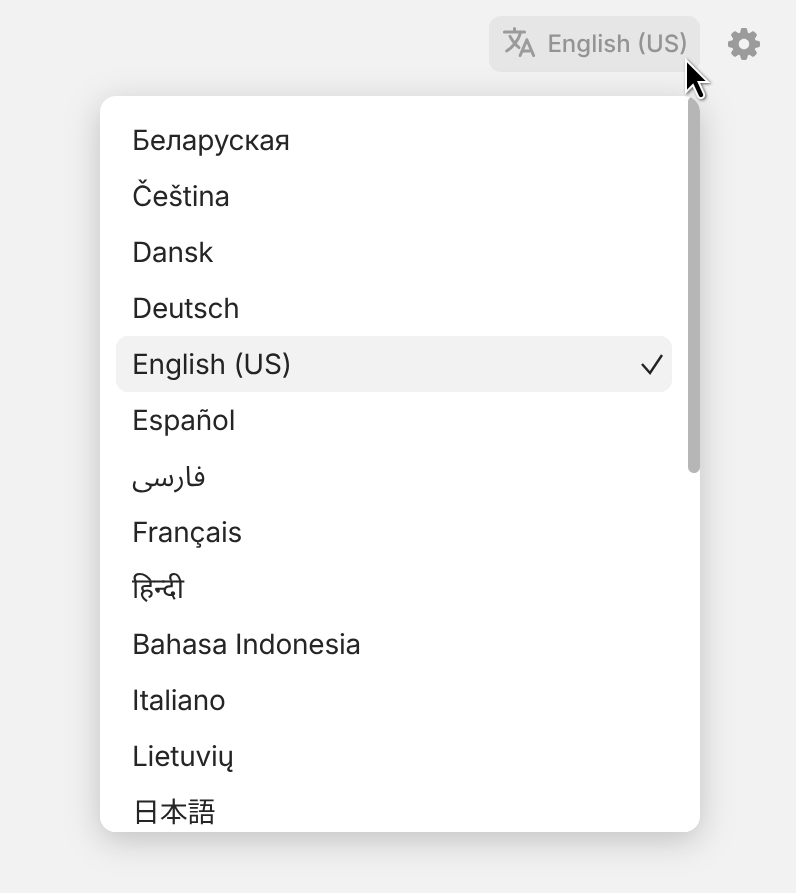This screenshot has width=796, height=893.
Task: Select the Hindi हिन्दी option
Action: pos(158,589)
